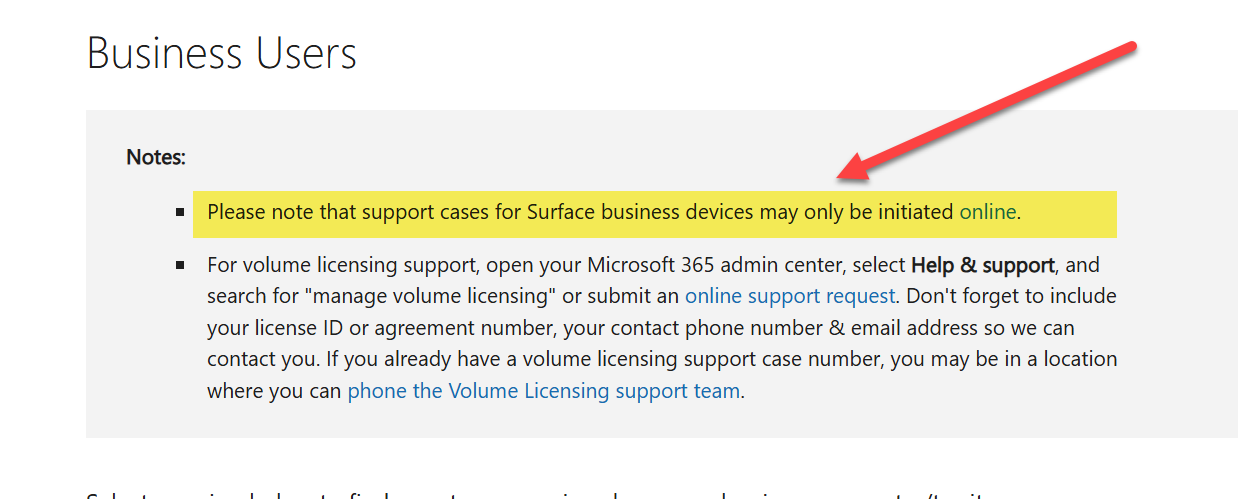Screen dimensions: 1250x499
Task: Click the "Business Users" heading
Action: tap(221, 53)
